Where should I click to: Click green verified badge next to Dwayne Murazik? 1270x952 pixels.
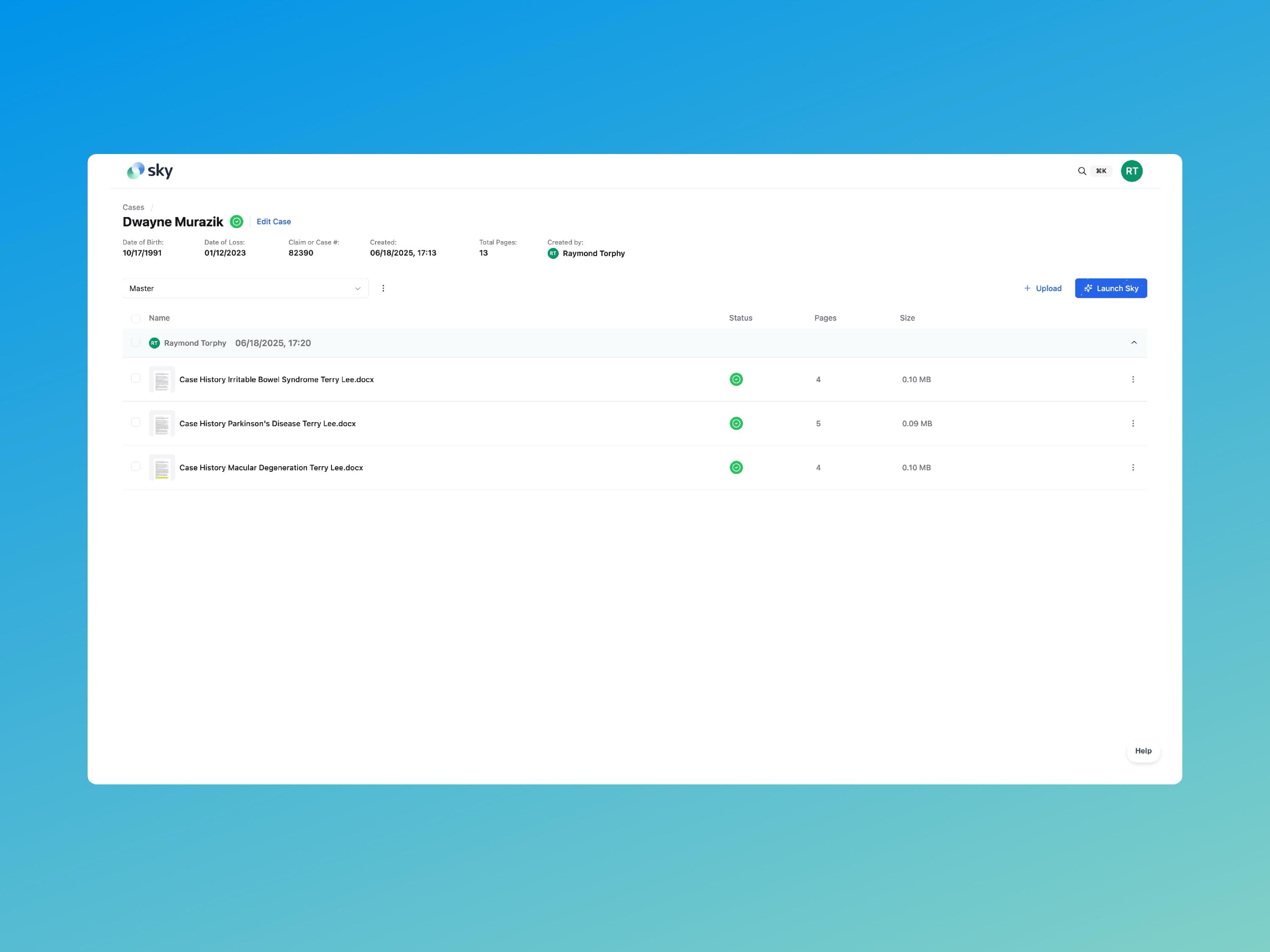coord(237,222)
